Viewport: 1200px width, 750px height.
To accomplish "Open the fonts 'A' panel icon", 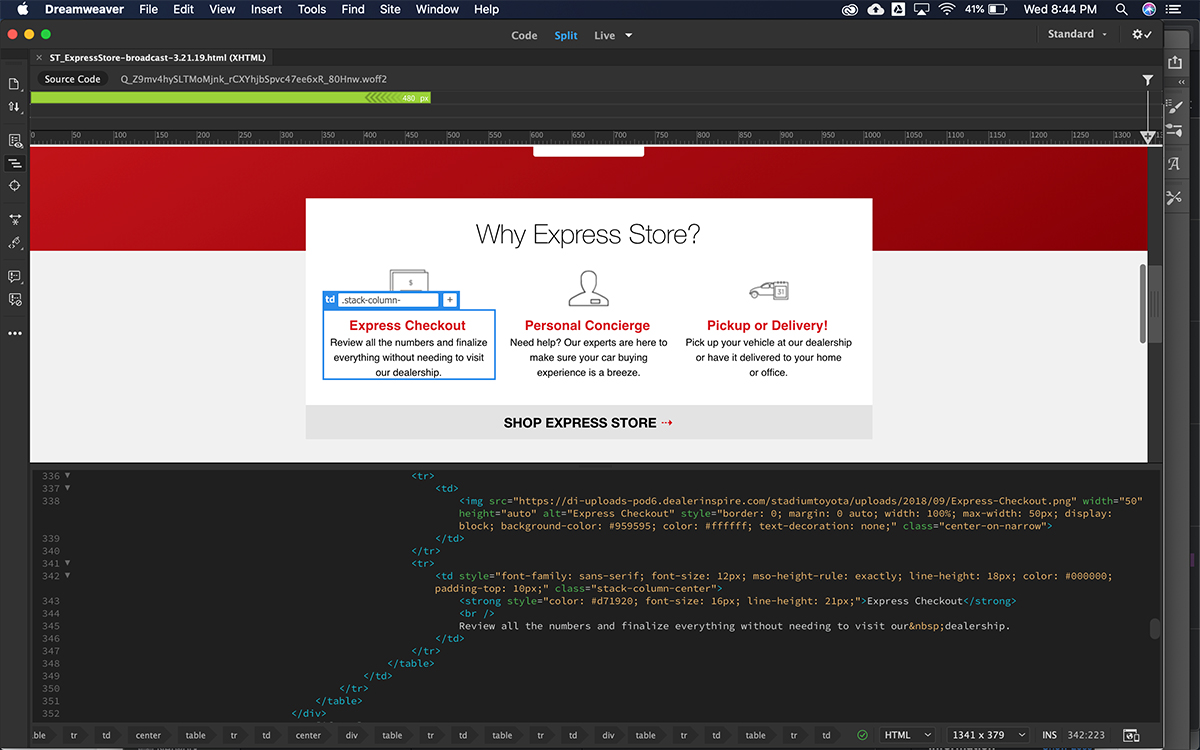I will click(1175, 163).
